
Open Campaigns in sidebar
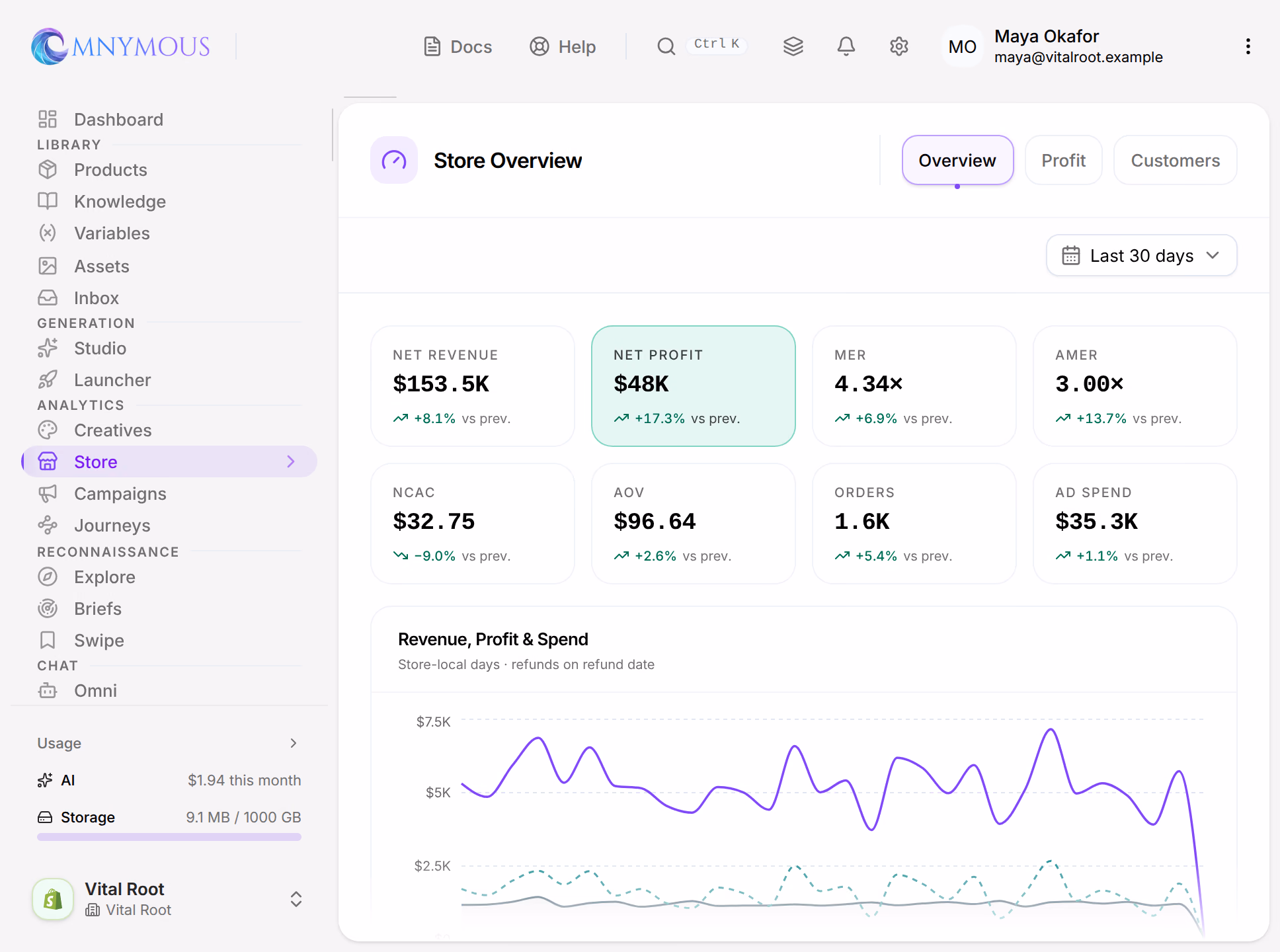point(169,493)
